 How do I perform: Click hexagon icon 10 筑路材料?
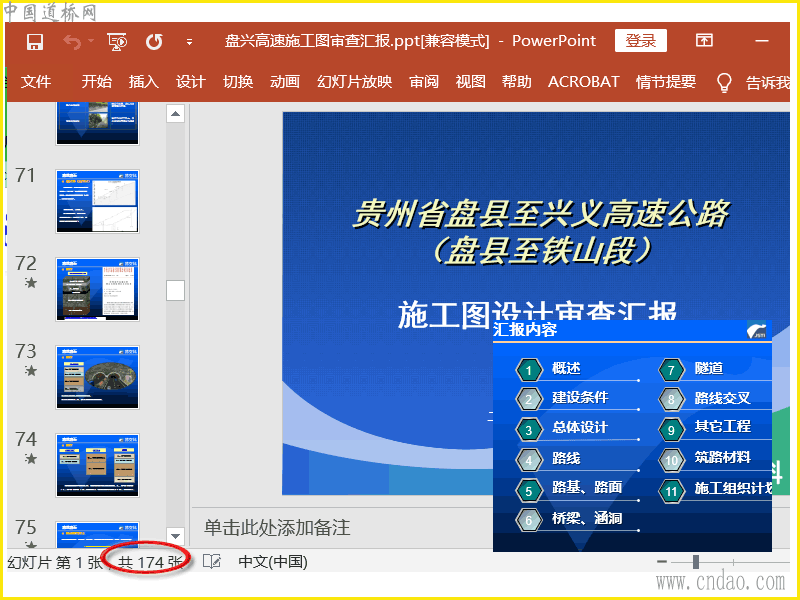click(671, 461)
